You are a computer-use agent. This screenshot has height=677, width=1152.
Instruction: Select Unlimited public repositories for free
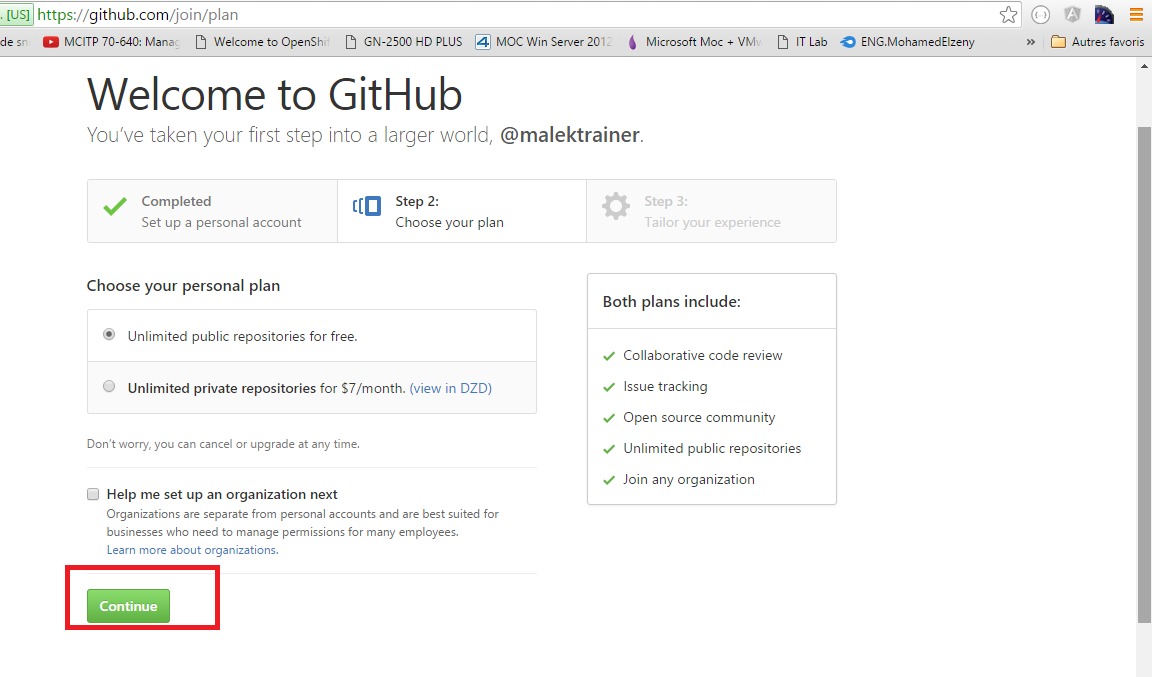tap(109, 334)
